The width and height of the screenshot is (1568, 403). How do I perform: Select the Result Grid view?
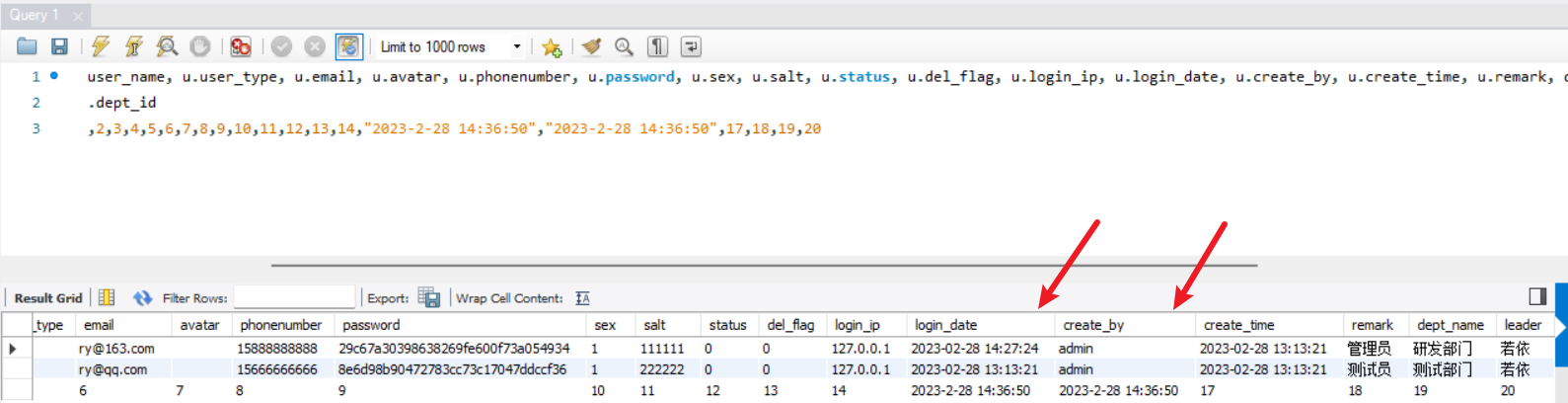click(x=48, y=298)
